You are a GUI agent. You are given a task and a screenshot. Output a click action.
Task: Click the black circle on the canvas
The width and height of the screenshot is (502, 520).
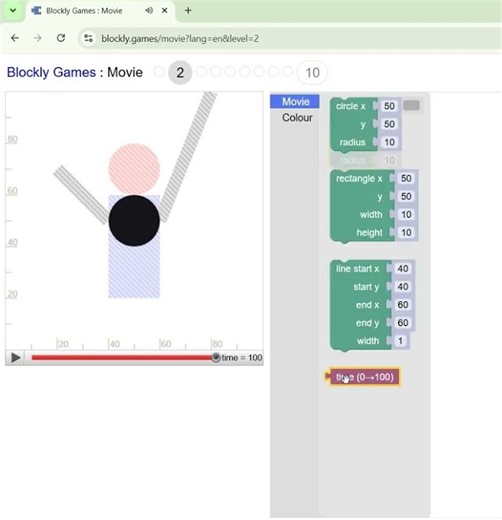tap(134, 221)
